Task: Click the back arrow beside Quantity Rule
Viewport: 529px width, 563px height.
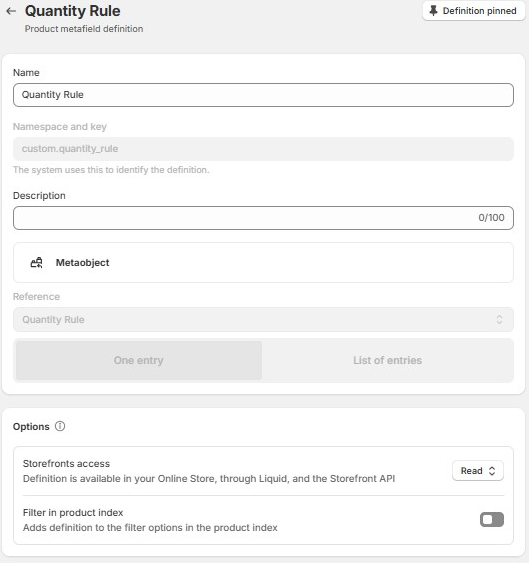Action: pyautogui.click(x=11, y=11)
